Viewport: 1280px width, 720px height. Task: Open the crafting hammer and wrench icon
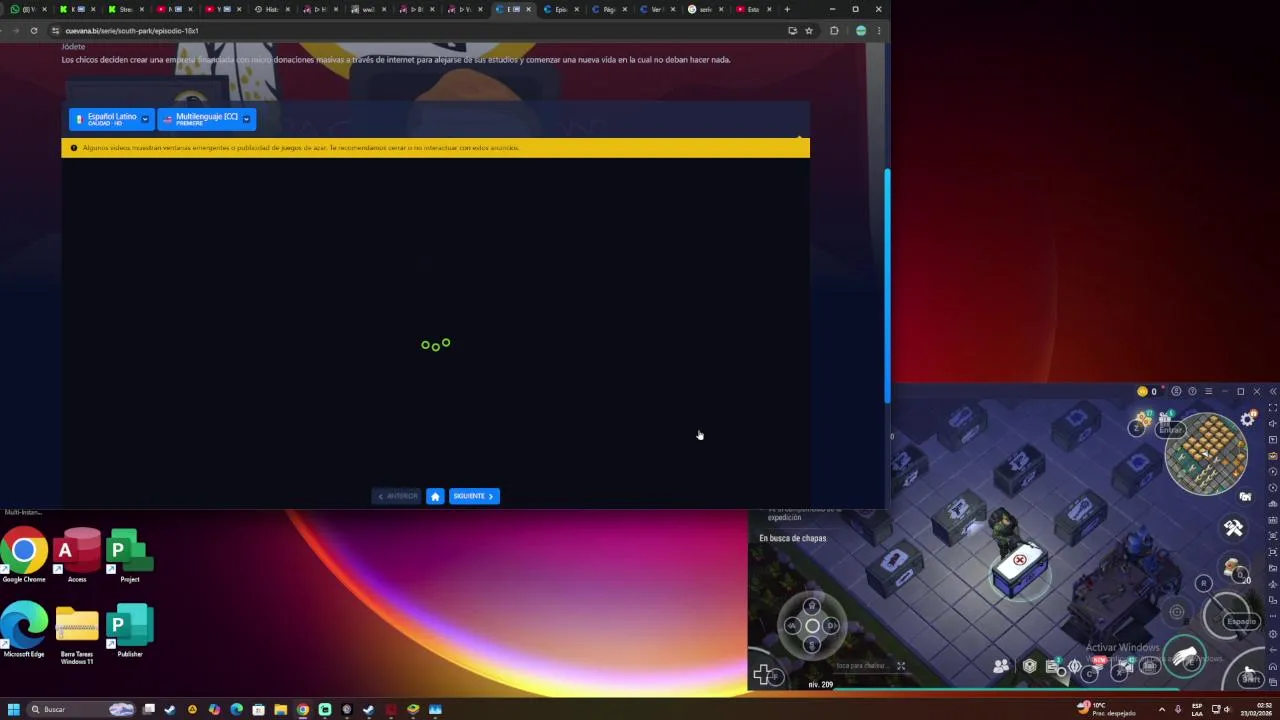[1233, 528]
